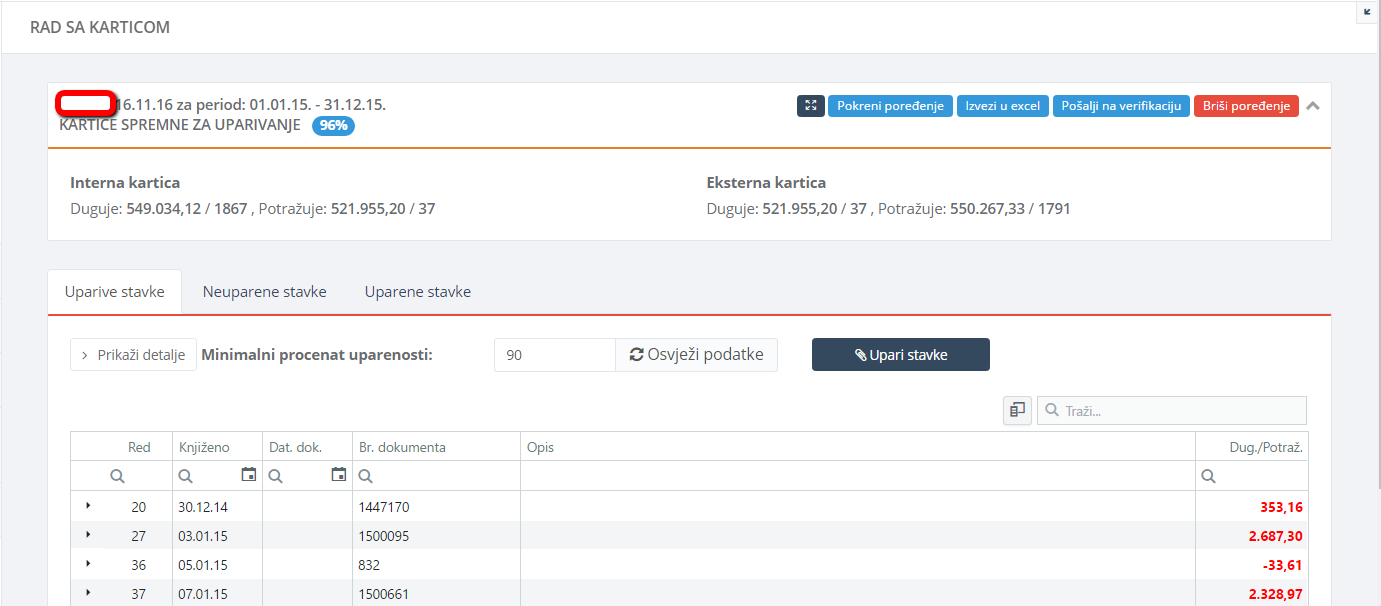The height and width of the screenshot is (606, 1381).
Task: Expand row 36 details
Action: click(x=88, y=565)
